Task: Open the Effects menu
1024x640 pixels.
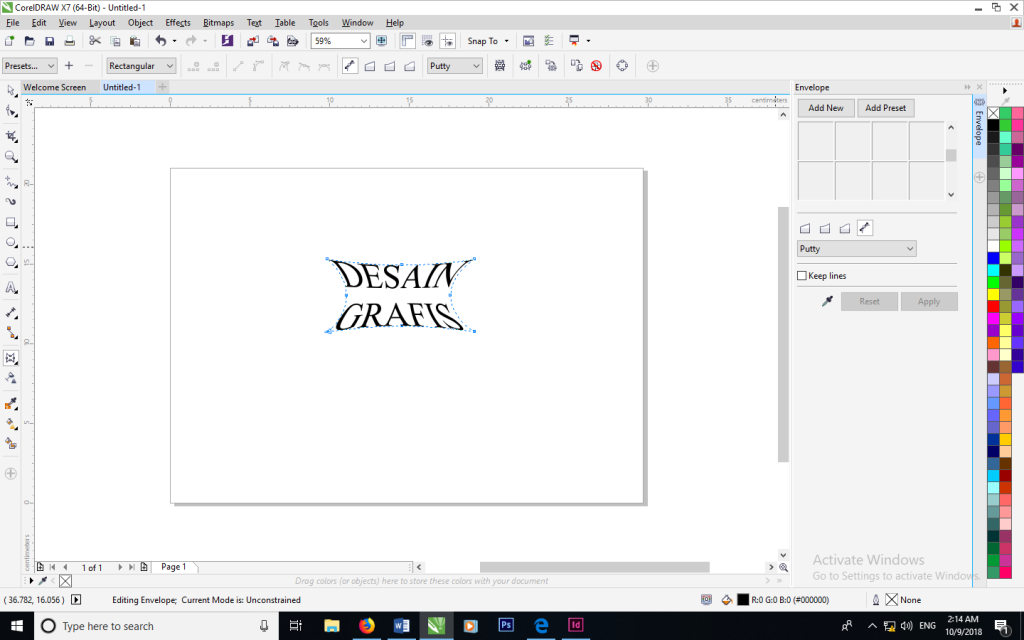Action: (x=178, y=22)
